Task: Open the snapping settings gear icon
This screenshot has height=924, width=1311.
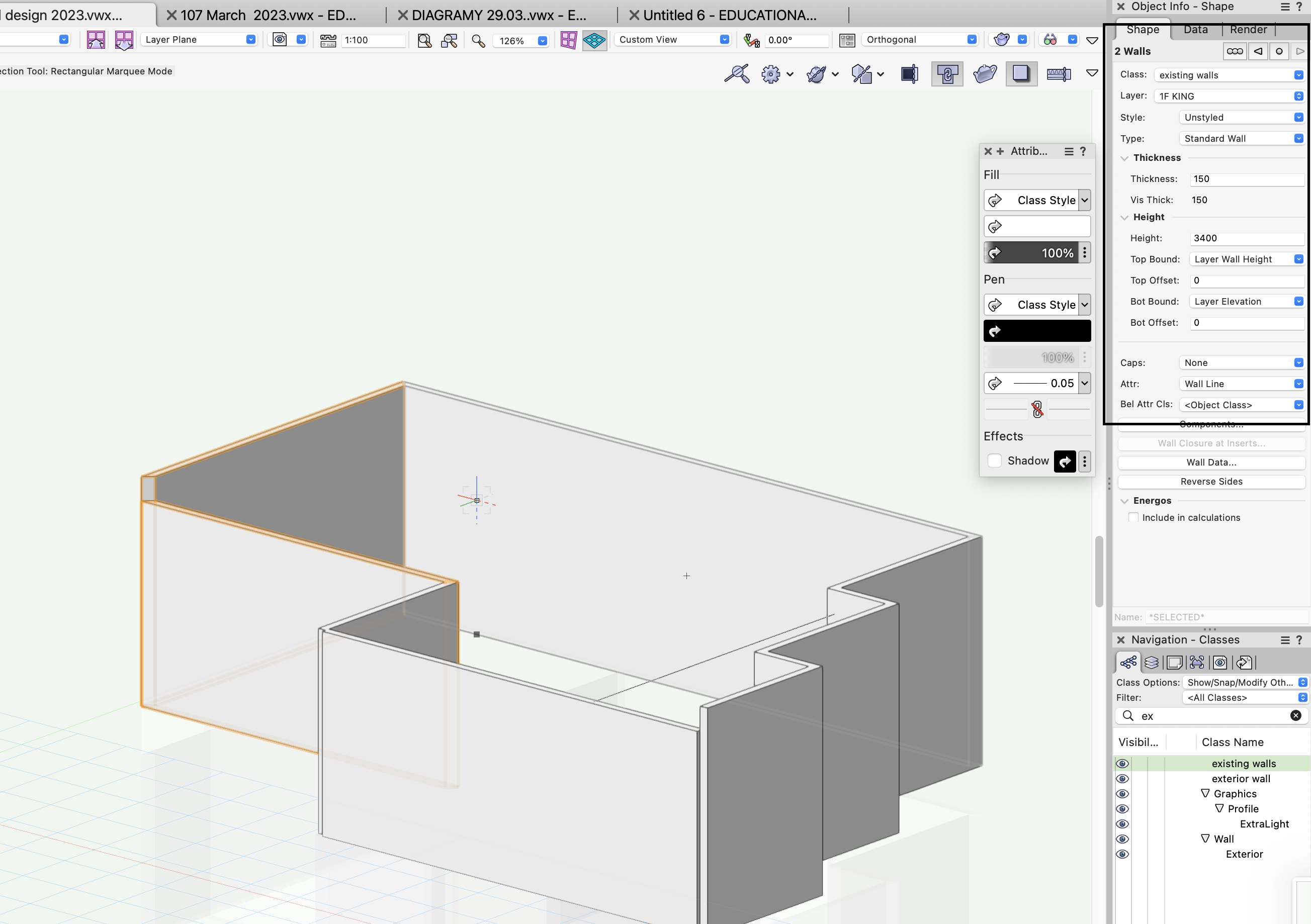Action: [x=770, y=73]
